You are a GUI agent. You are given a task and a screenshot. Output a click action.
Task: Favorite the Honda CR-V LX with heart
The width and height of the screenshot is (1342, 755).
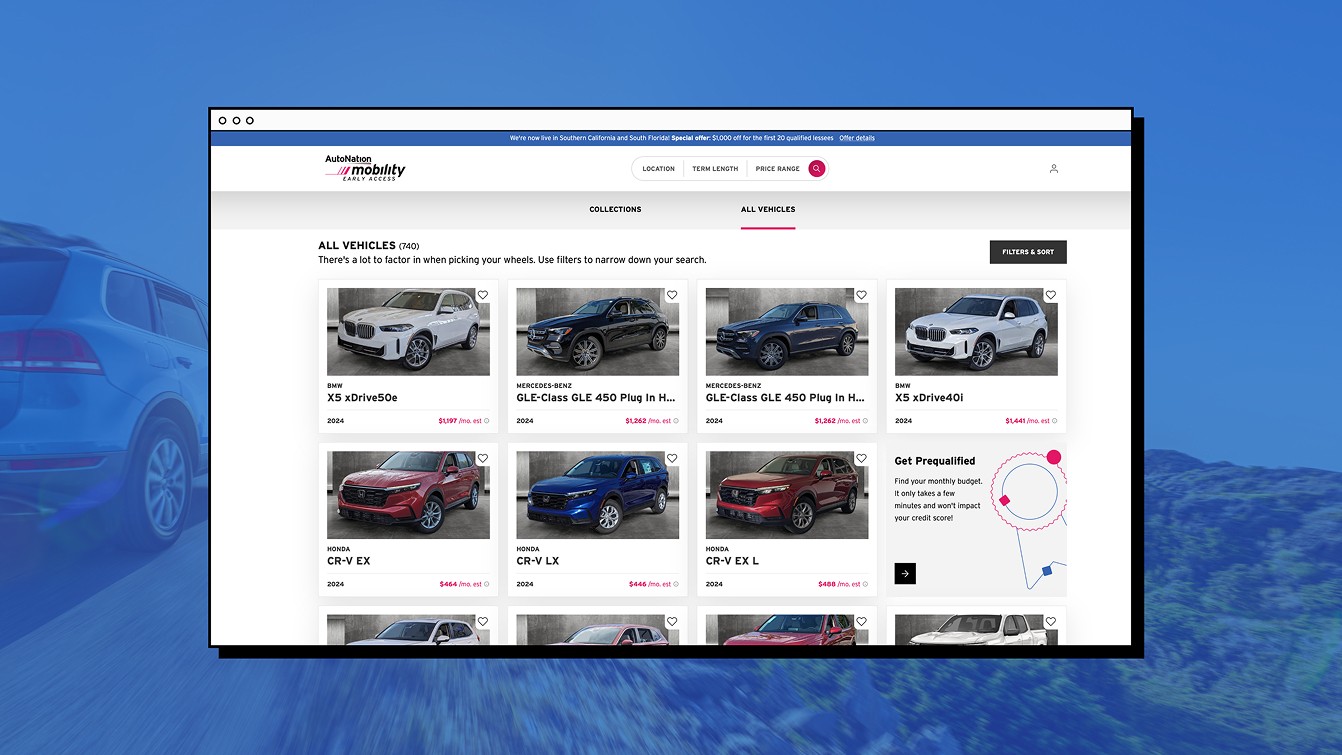(672, 458)
